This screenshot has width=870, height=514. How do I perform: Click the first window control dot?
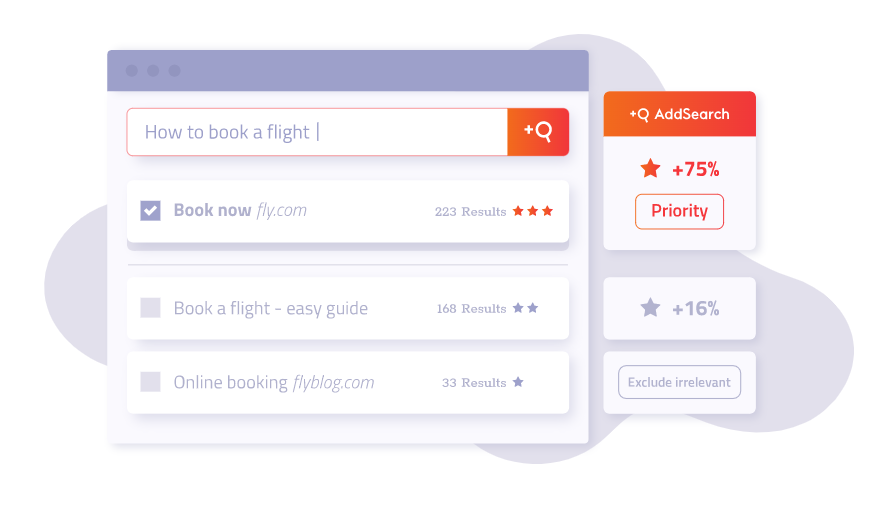coord(131,70)
